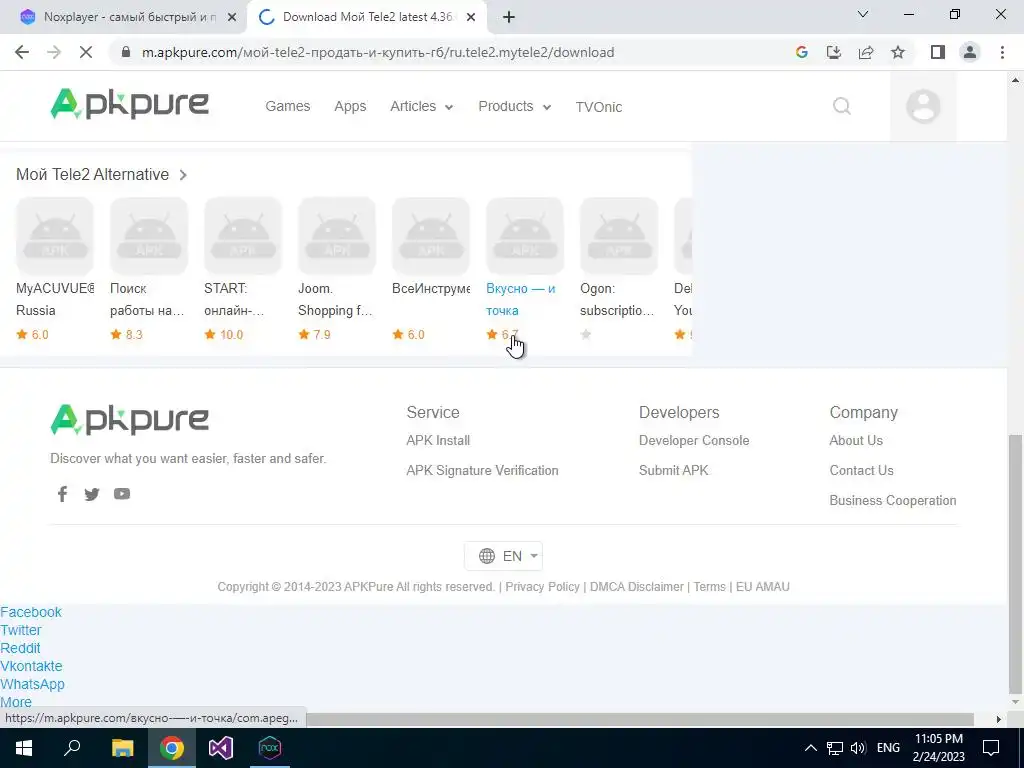Click the Vkontakte share link
Viewport: 1024px width, 768px height.
point(31,666)
